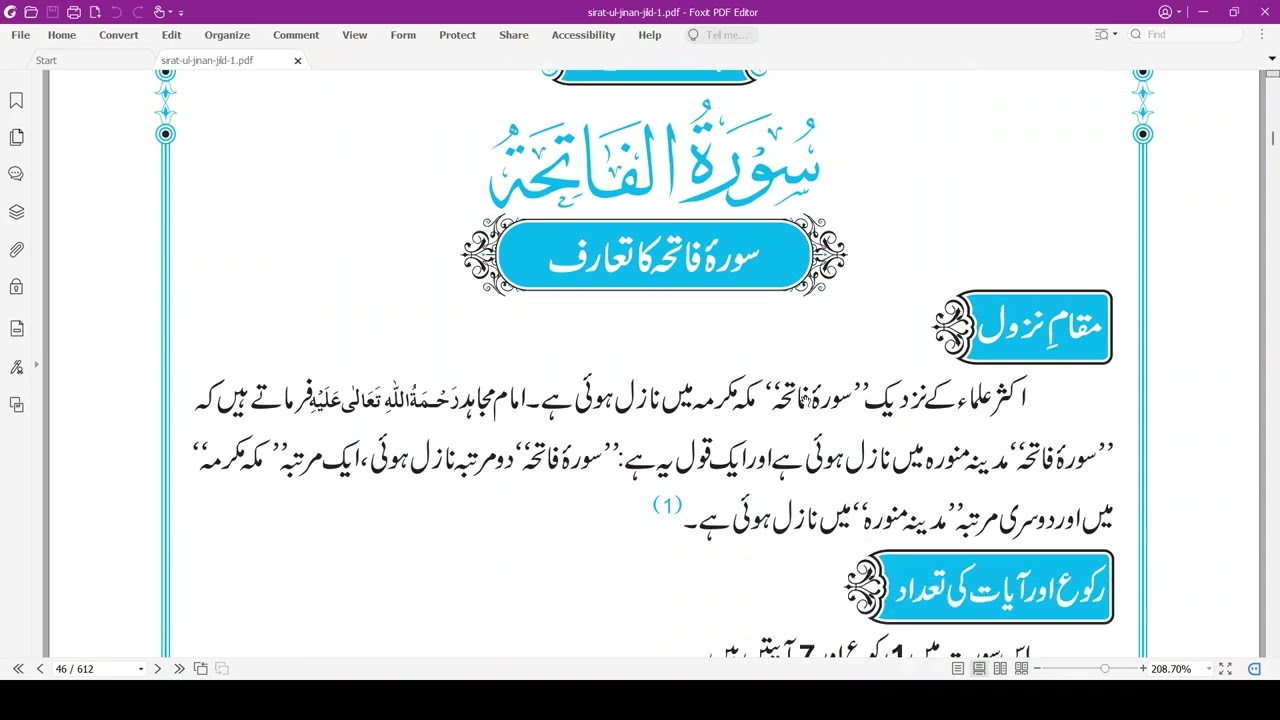This screenshot has height=720, width=1280.
Task: Open the user account icon
Action: click(x=1165, y=12)
